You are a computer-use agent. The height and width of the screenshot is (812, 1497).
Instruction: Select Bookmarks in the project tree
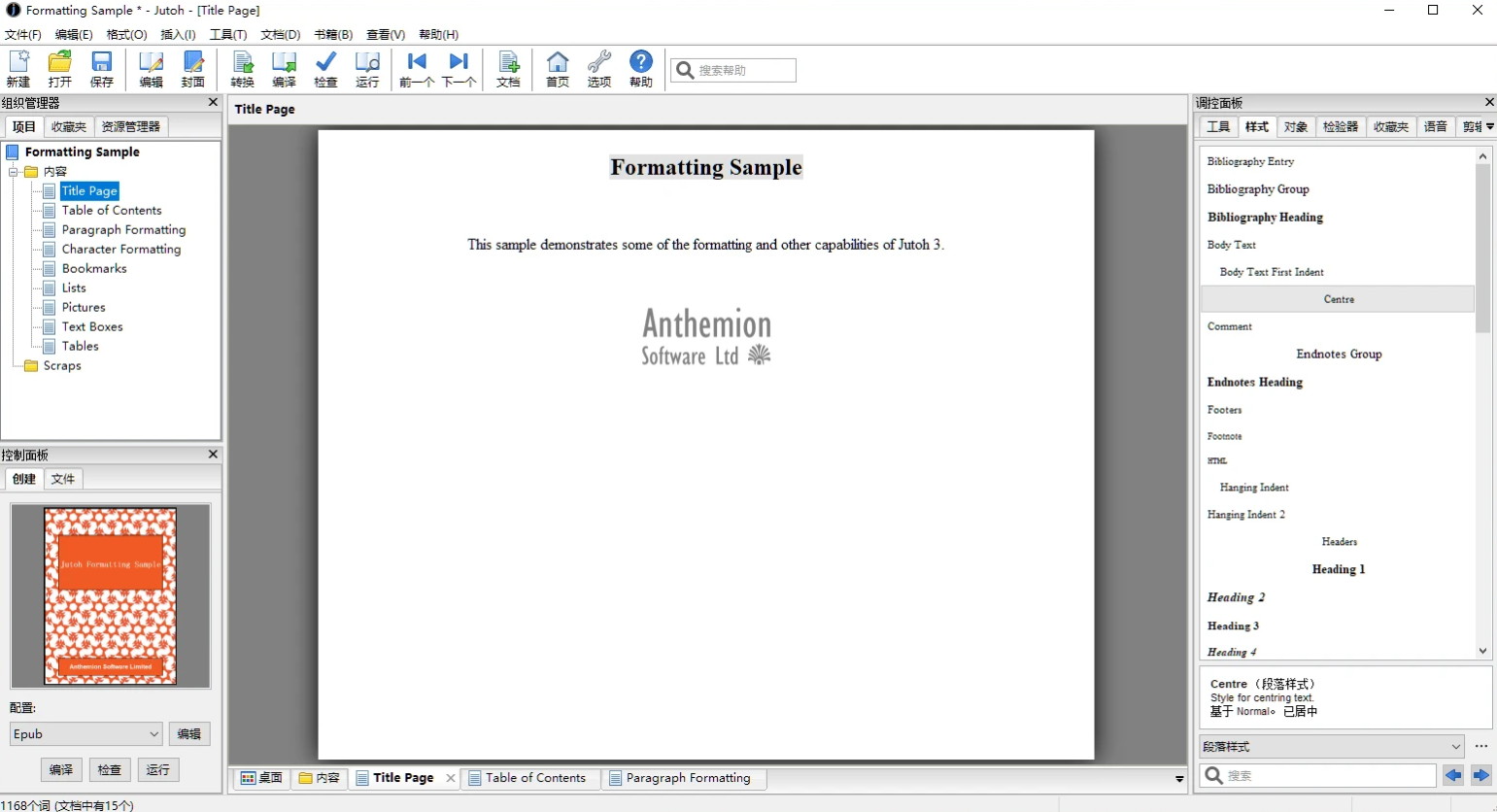click(94, 269)
